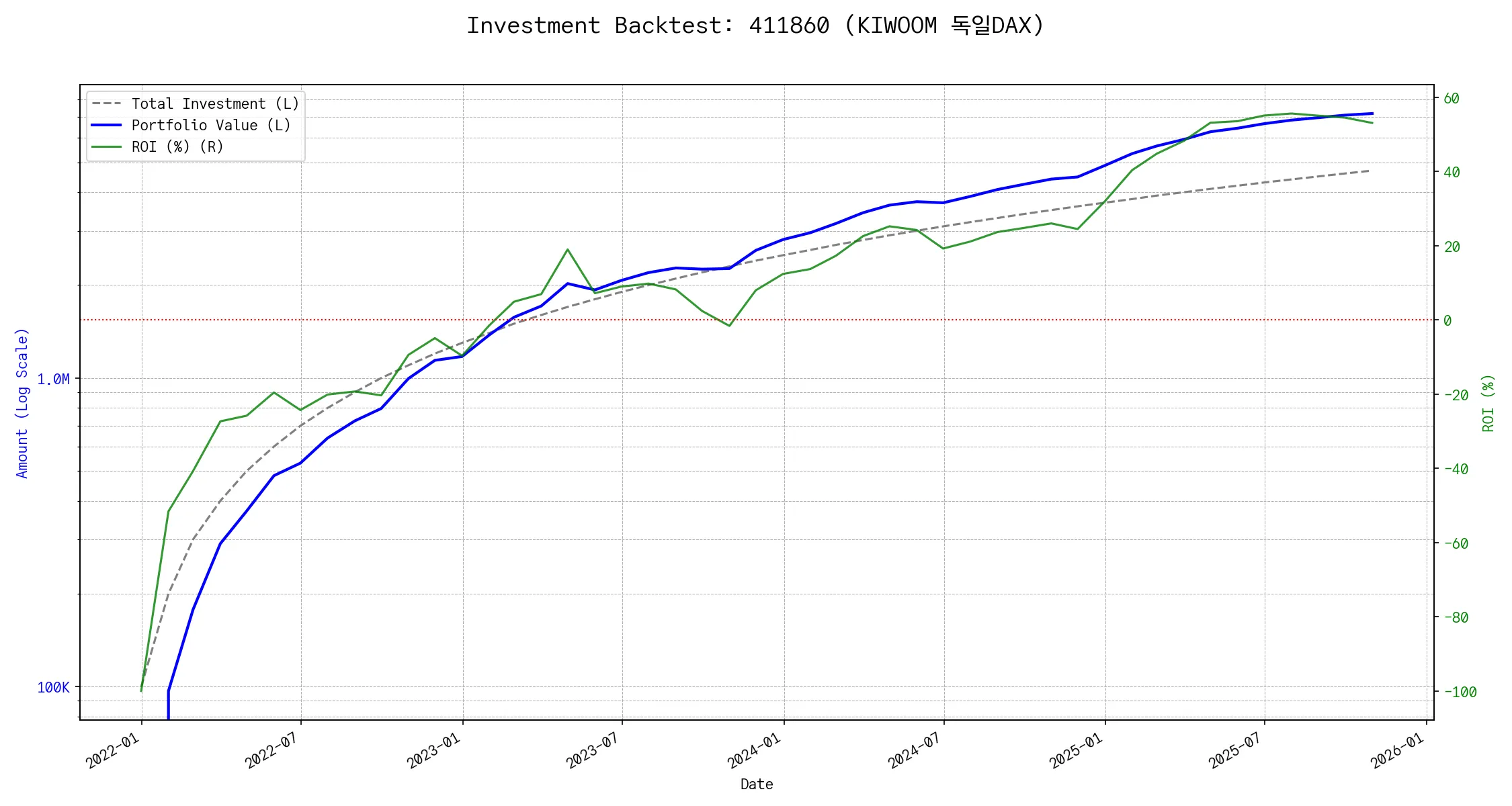Click the 1.0M left axis tick label
The height and width of the screenshot is (806, 1512).
click(x=53, y=379)
